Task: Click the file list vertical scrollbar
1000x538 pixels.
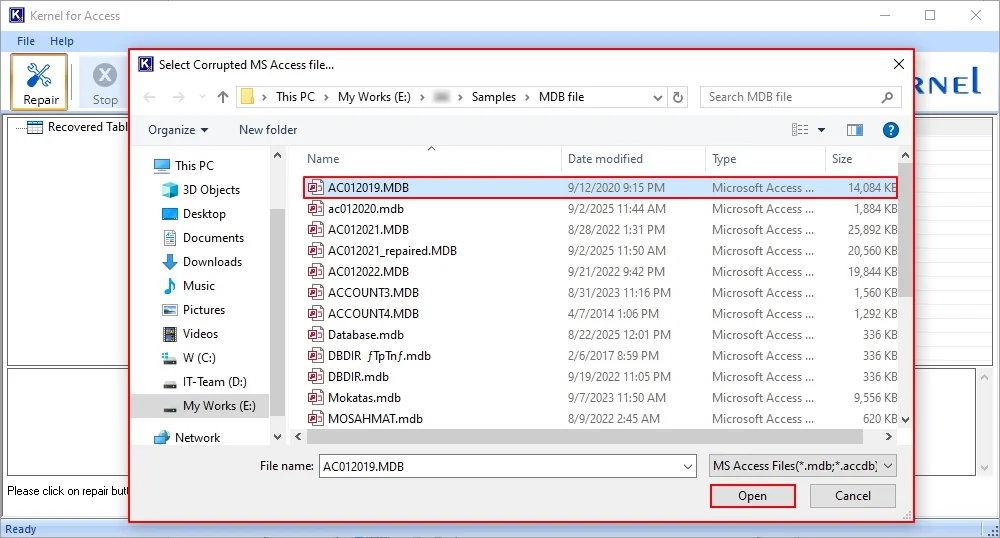Action: [x=905, y=229]
